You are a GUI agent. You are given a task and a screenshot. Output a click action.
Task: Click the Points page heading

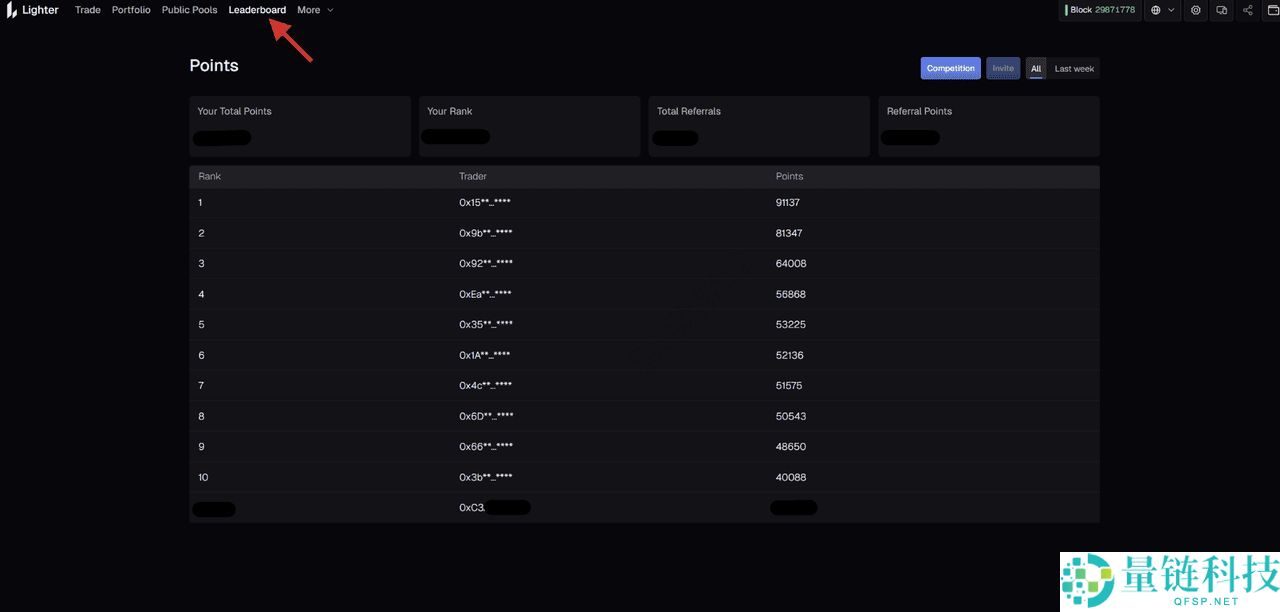214,66
